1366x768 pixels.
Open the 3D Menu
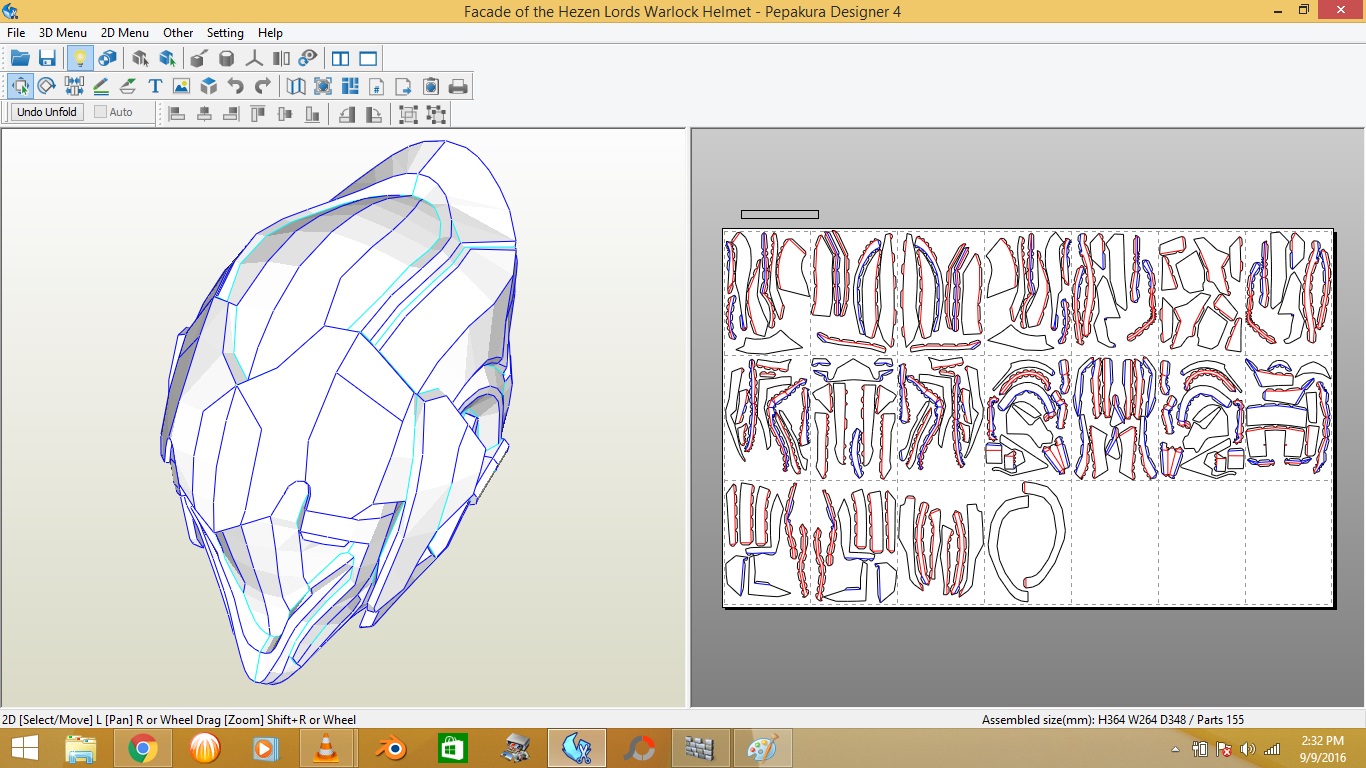[62, 33]
